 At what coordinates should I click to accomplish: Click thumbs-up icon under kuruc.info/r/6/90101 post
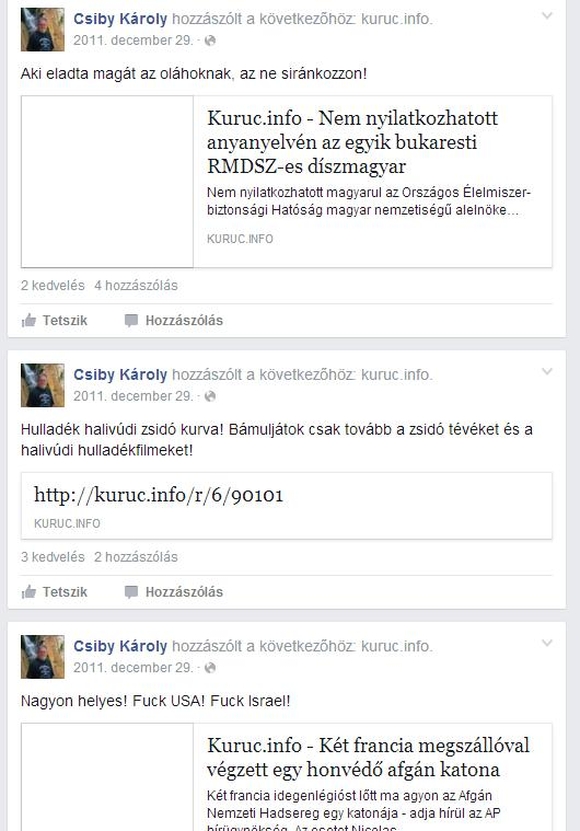[x=29, y=591]
